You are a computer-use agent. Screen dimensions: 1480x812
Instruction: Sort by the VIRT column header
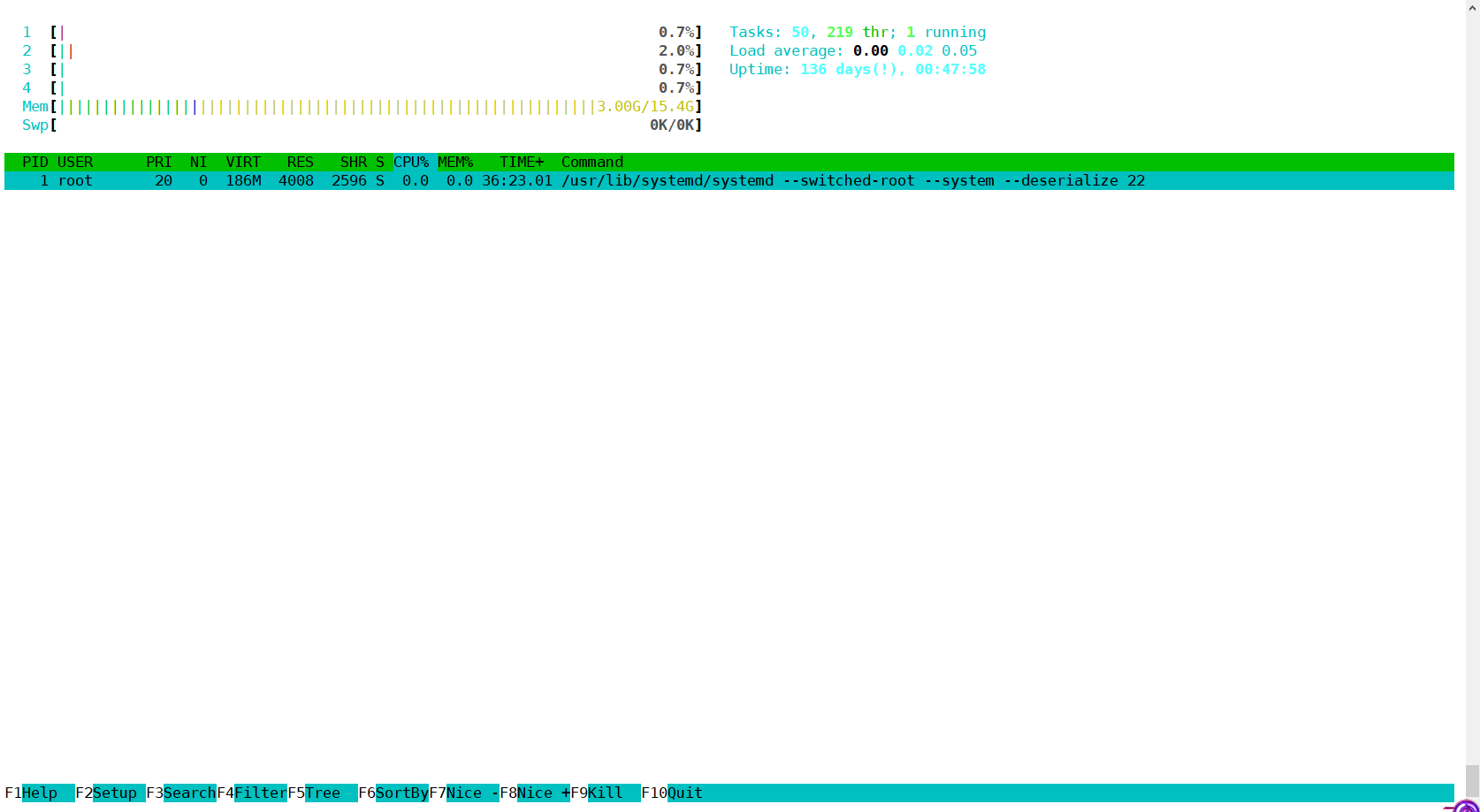pyautogui.click(x=243, y=162)
